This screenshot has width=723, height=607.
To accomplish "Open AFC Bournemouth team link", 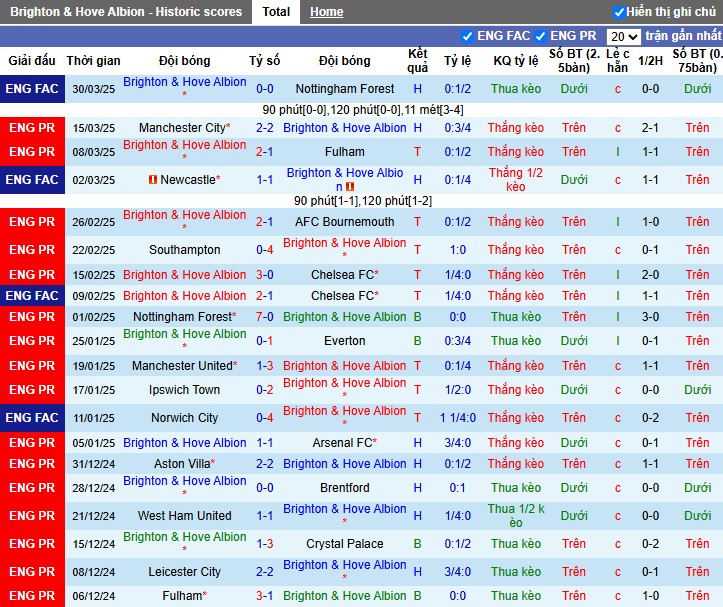I will (x=344, y=222).
